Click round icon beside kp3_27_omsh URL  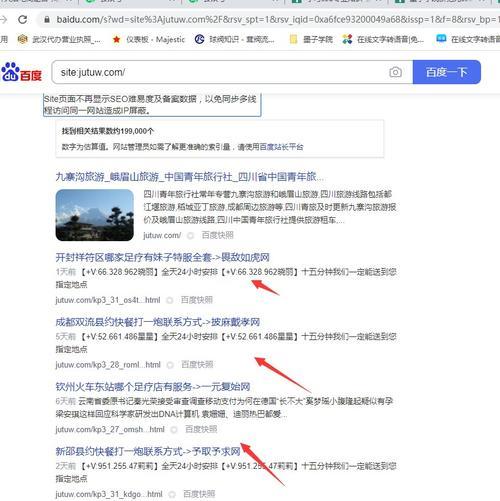pos(174,430)
